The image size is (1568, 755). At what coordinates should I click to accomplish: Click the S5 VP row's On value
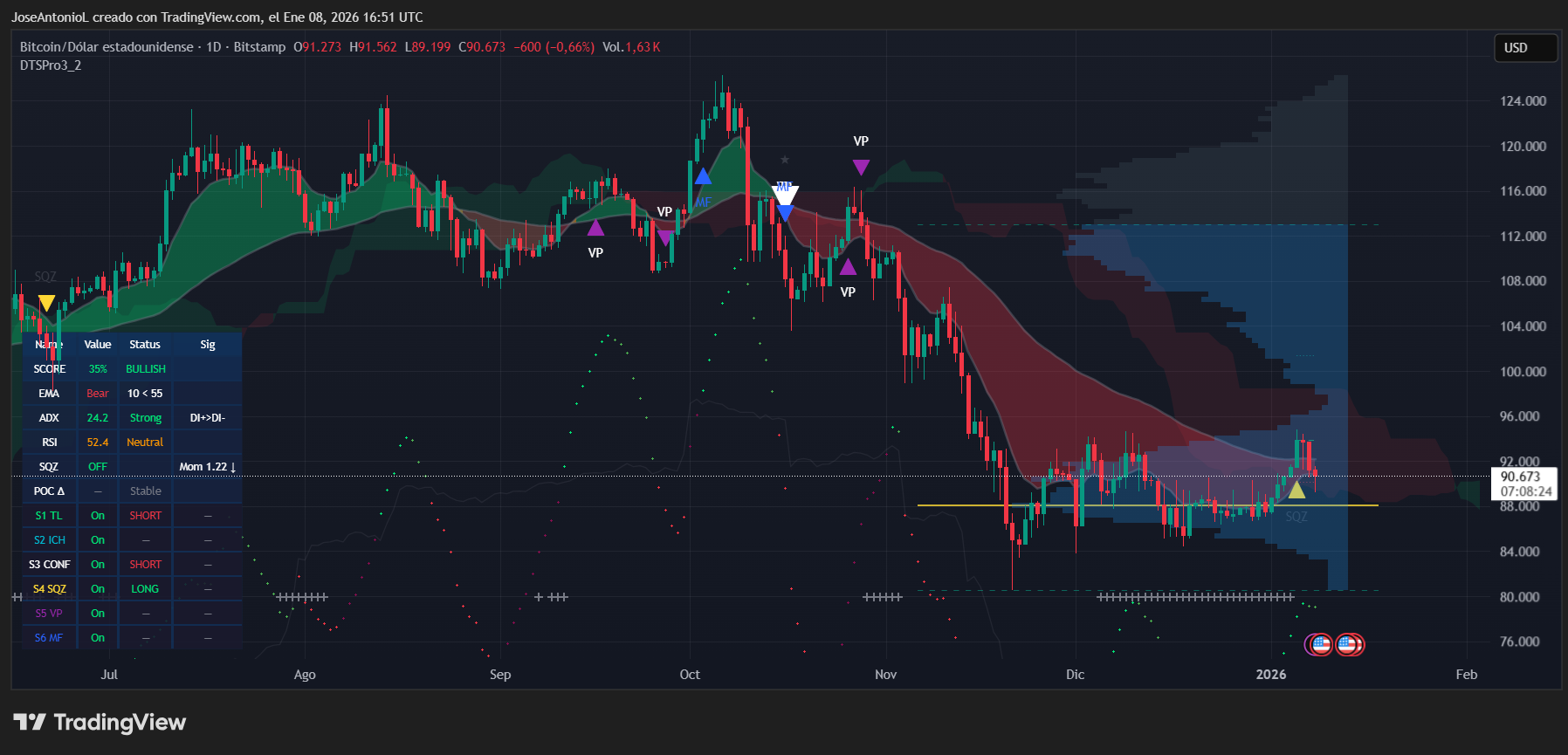pyautogui.click(x=98, y=614)
